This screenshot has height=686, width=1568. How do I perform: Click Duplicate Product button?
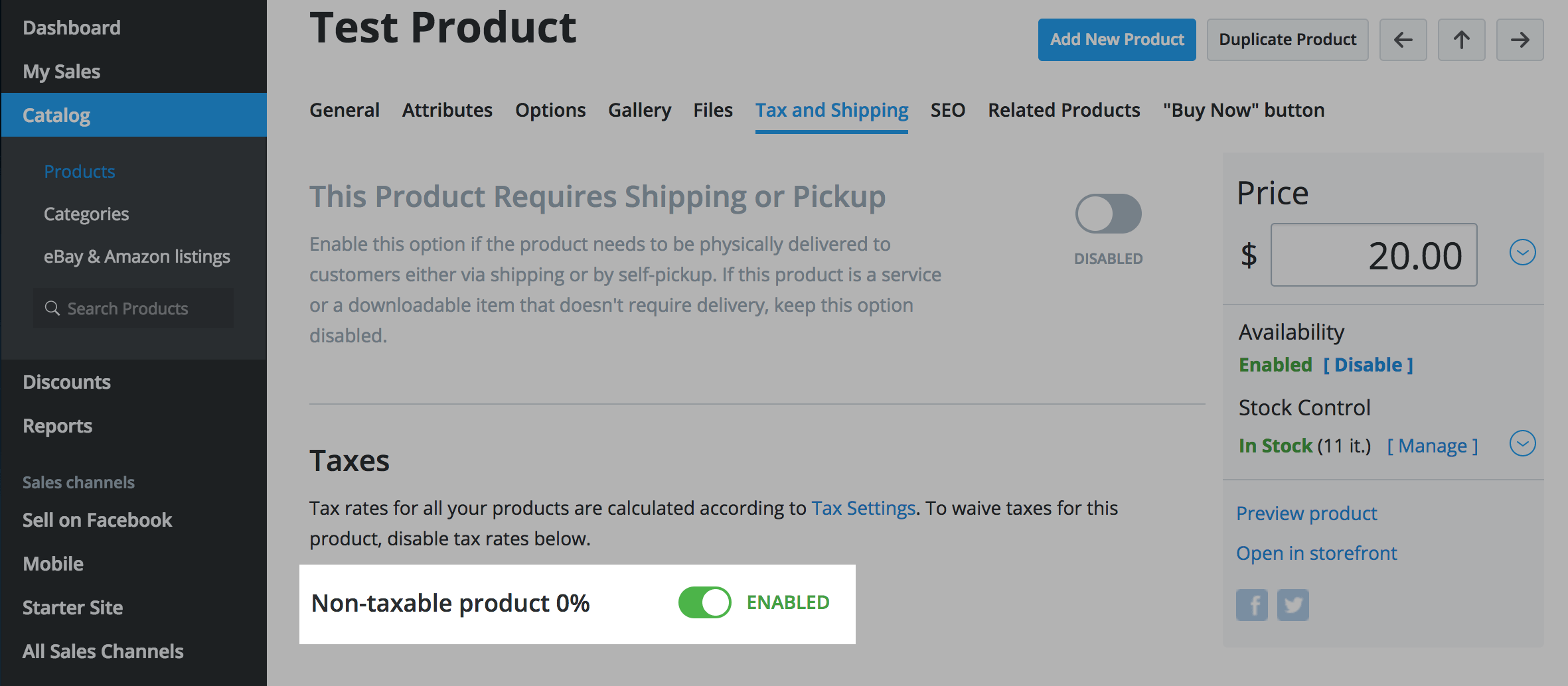1287,40
